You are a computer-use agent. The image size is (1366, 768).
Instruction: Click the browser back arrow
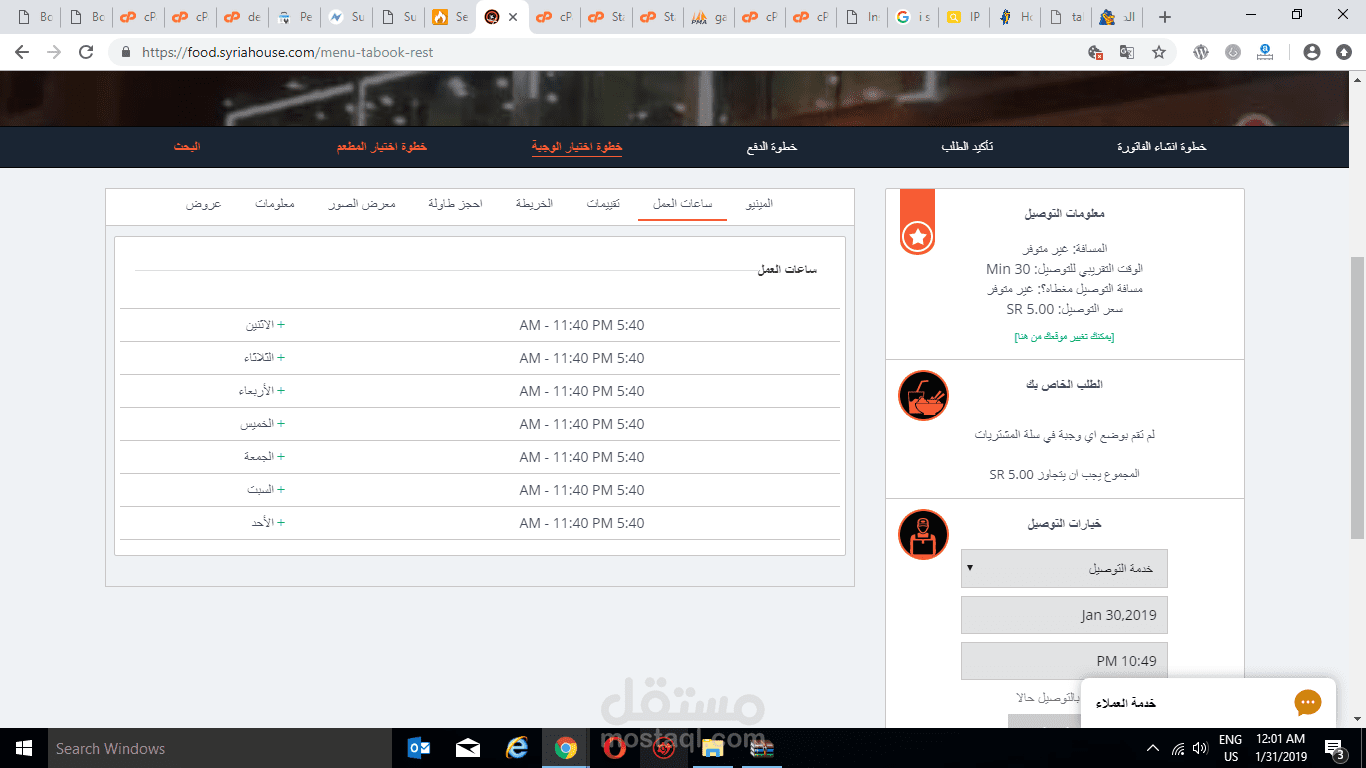tap(22, 52)
